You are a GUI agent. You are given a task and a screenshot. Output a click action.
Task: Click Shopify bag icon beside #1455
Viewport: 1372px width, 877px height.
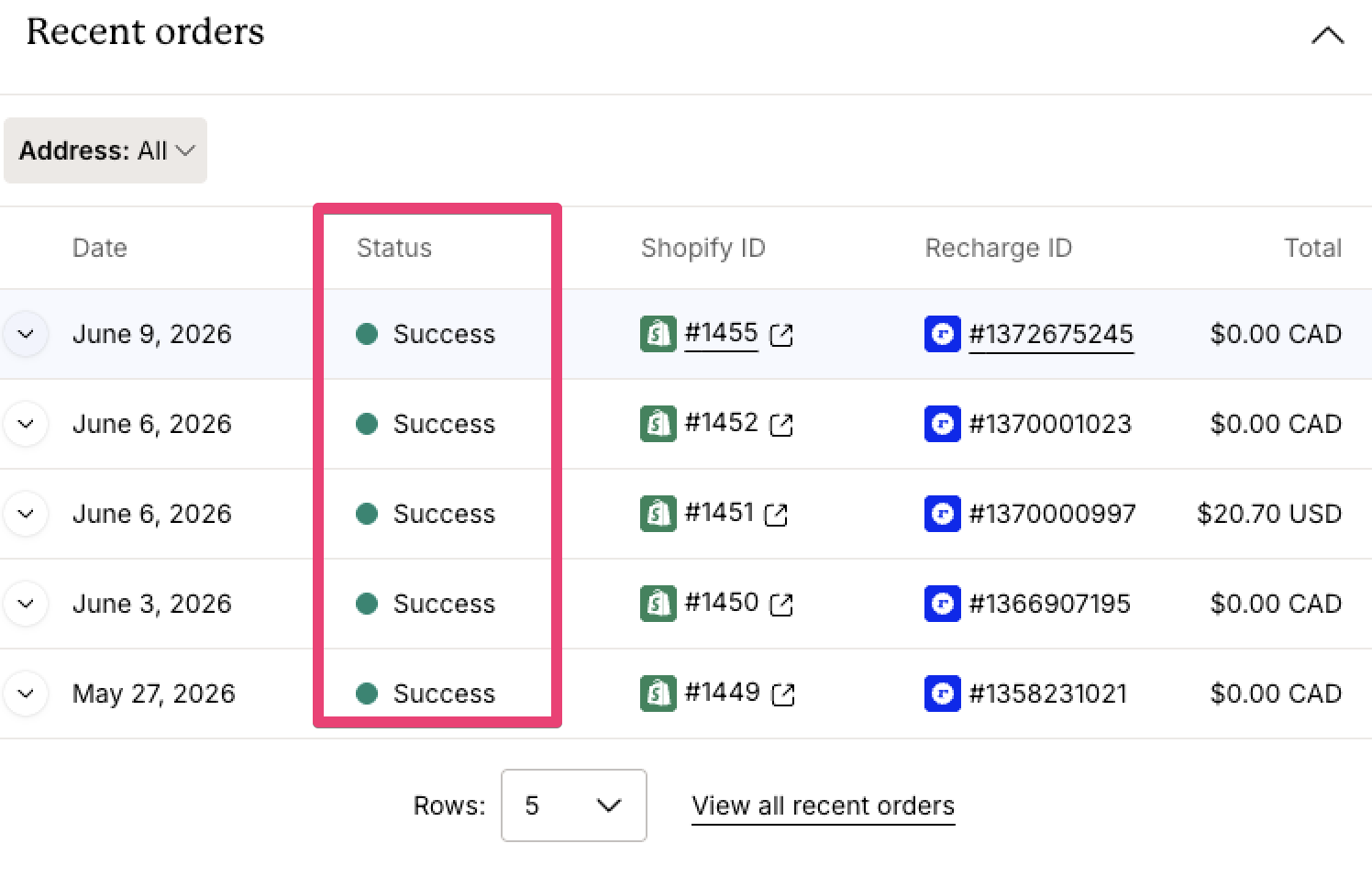658,334
